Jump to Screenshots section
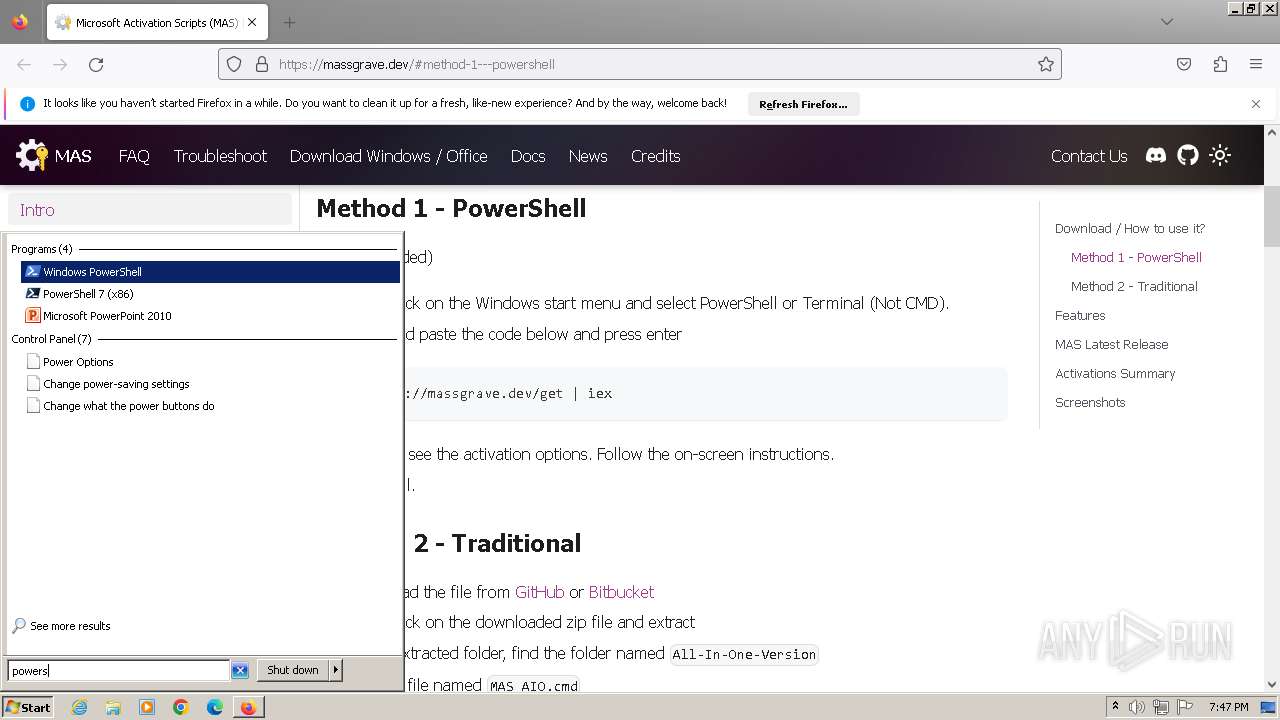 1090,402
